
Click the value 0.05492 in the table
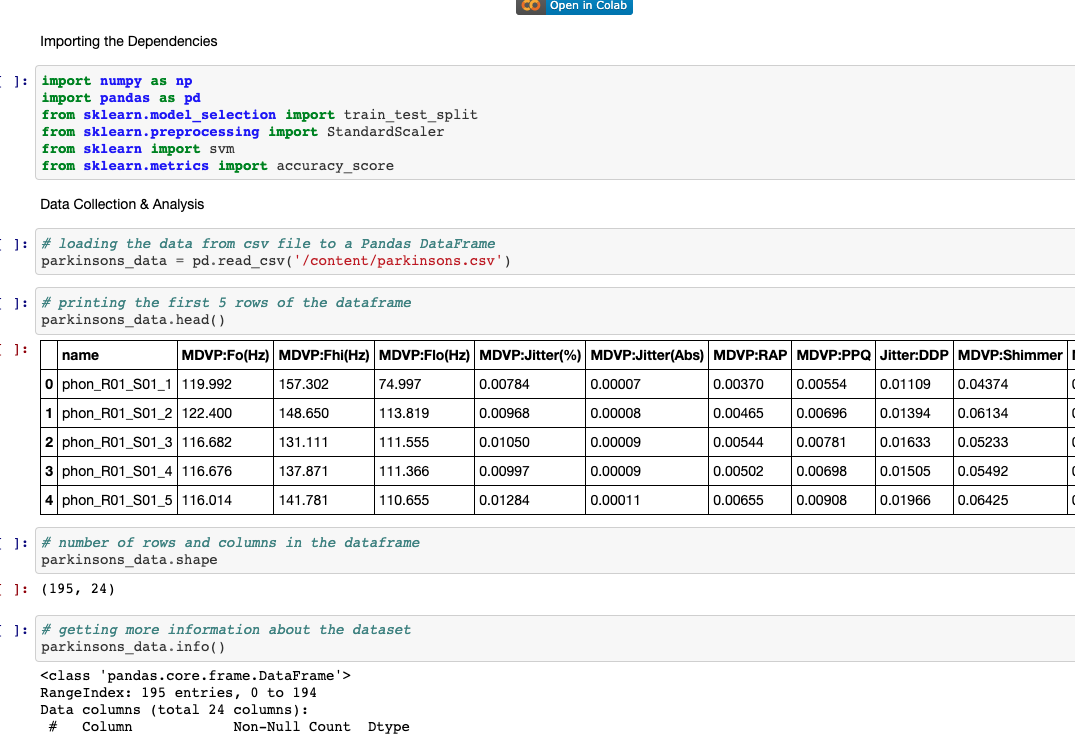pos(983,471)
